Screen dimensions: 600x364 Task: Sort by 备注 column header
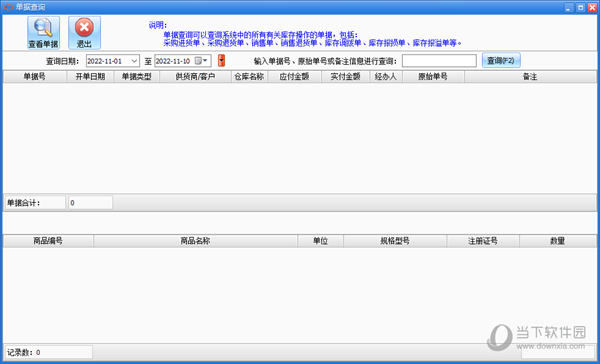point(530,77)
